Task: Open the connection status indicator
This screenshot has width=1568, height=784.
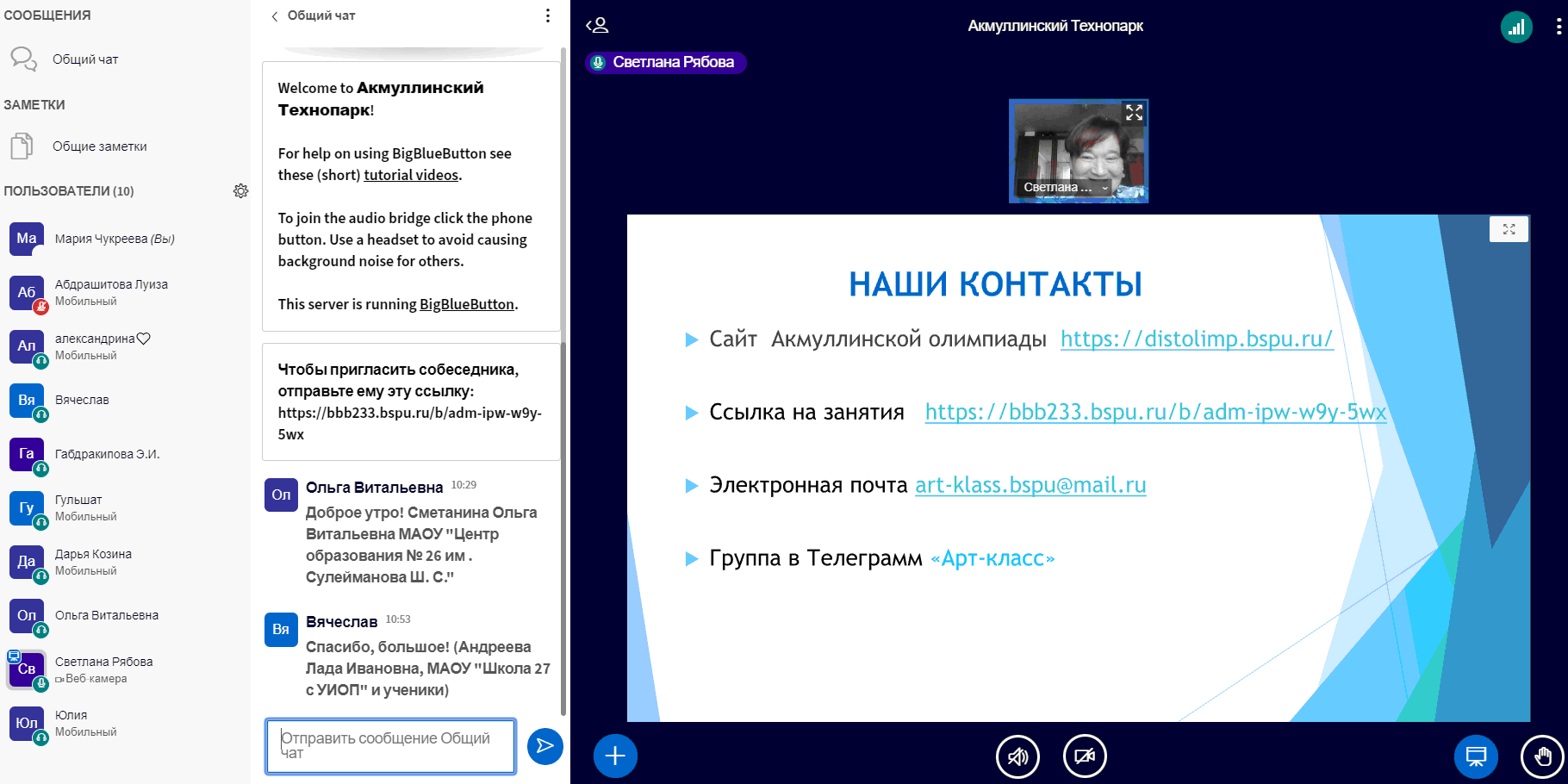Action: [1516, 27]
